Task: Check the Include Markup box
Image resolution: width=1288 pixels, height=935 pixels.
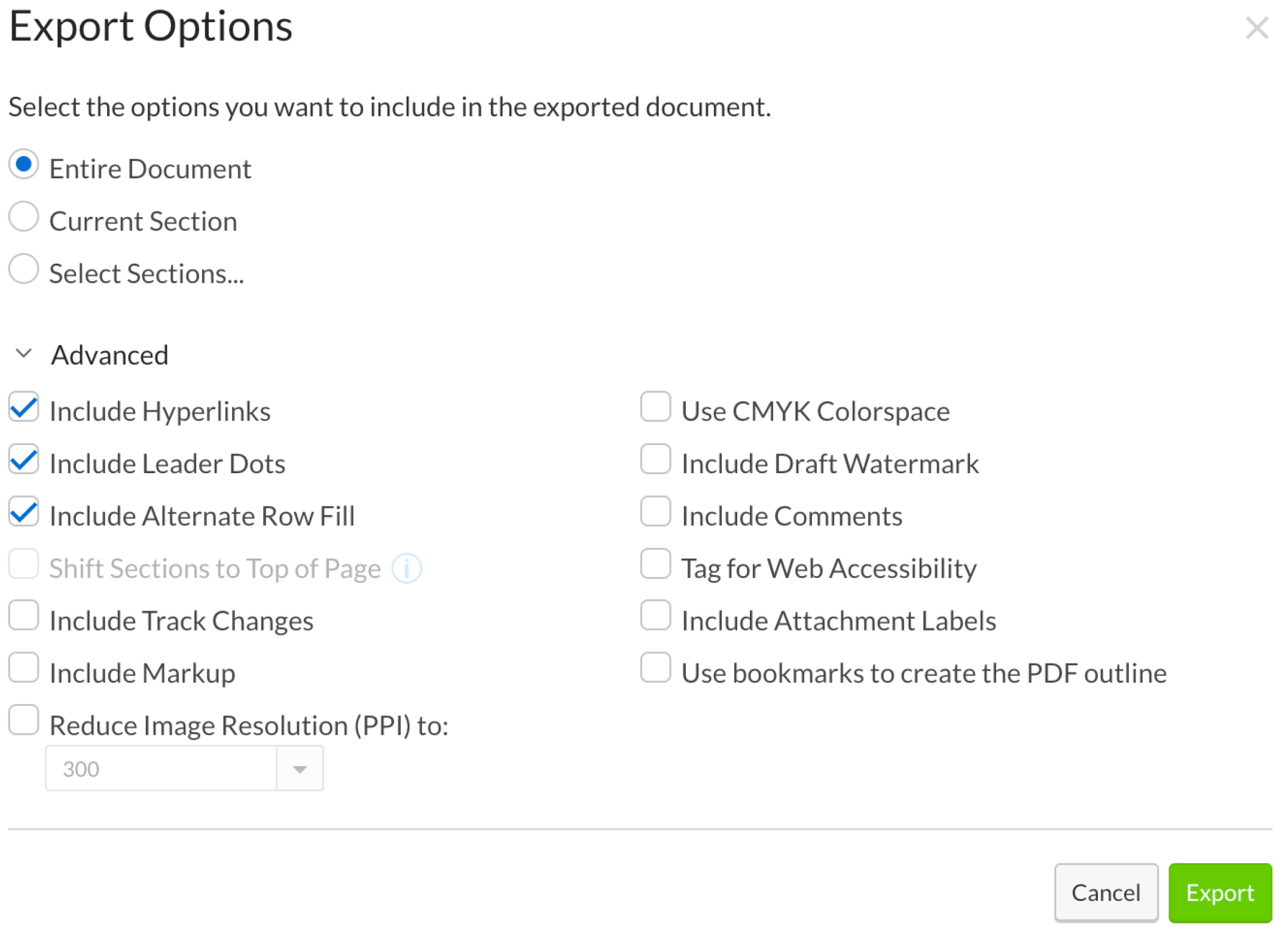Action: (x=24, y=668)
